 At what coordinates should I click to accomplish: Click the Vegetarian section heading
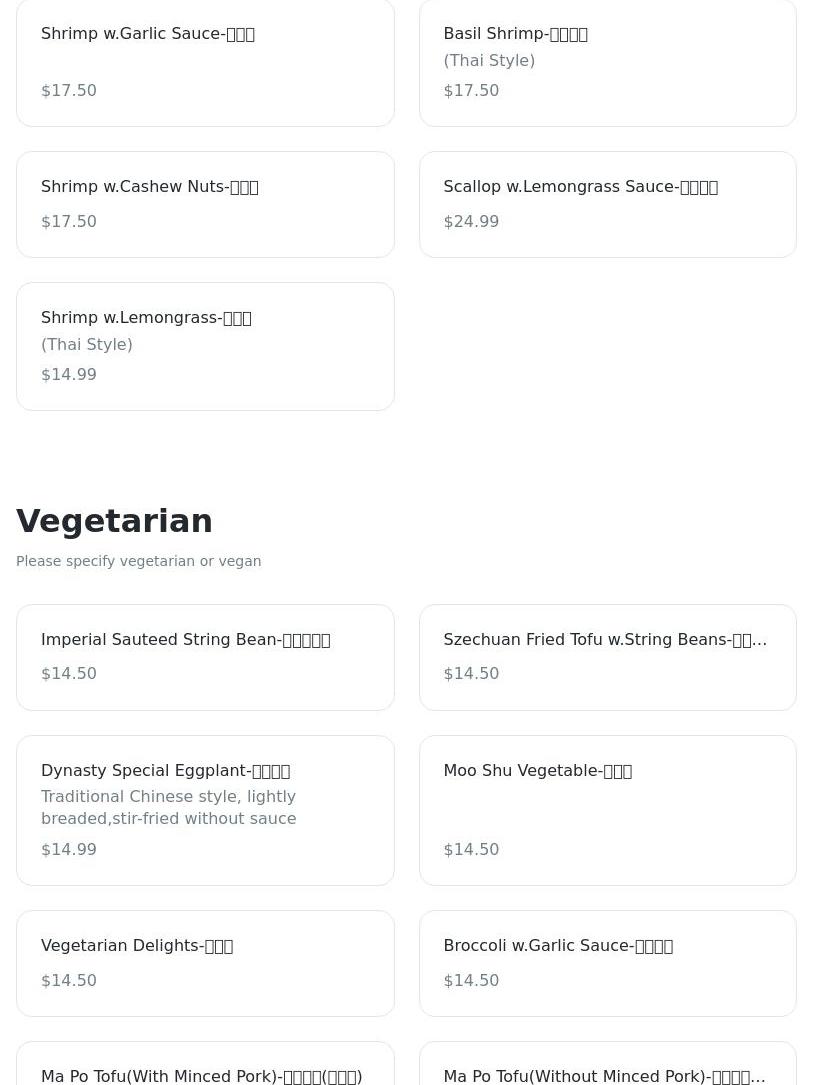pyautogui.click(x=114, y=521)
